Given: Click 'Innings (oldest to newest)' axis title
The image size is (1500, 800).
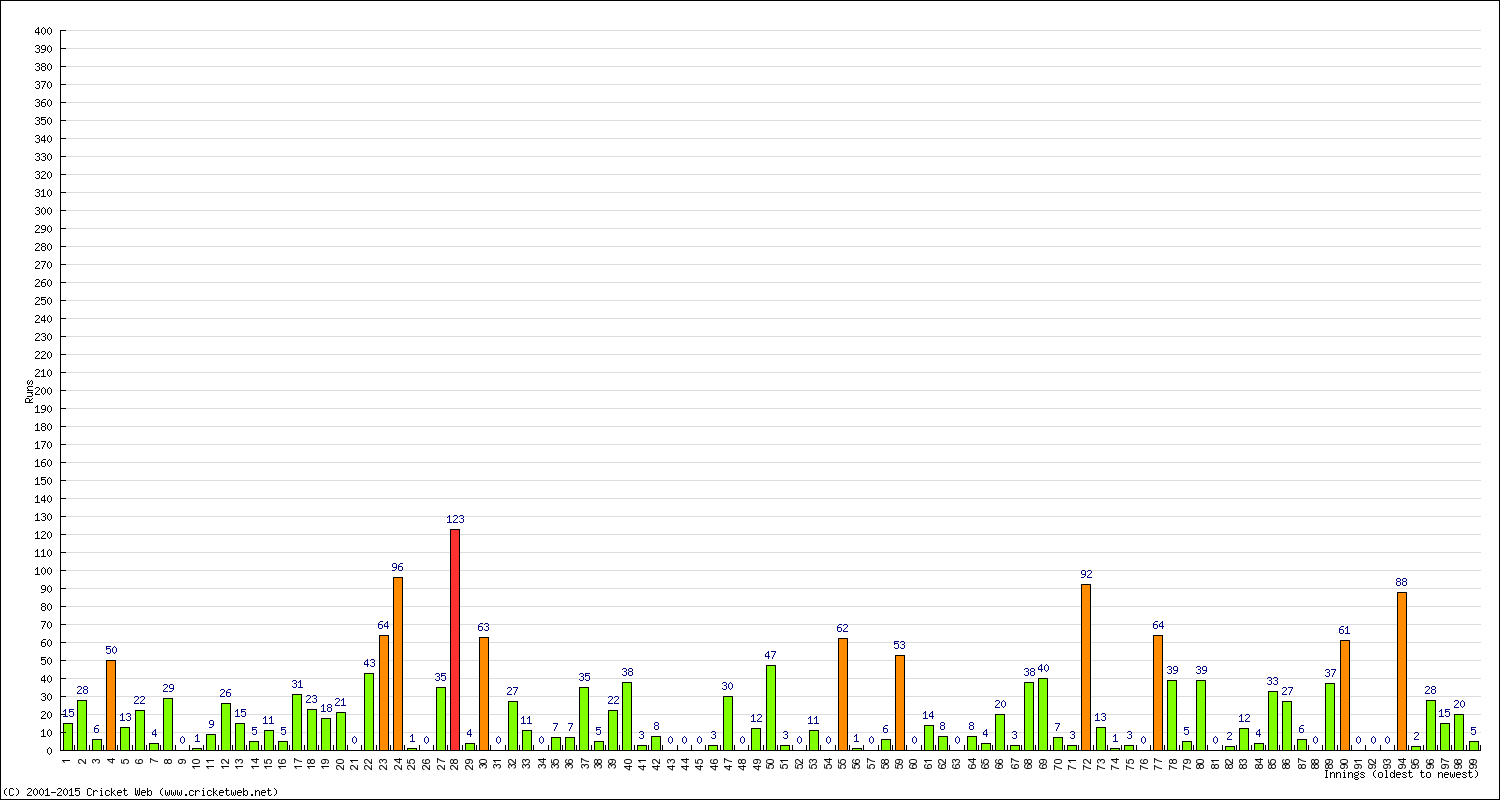Looking at the screenshot, I should tap(1401, 774).
